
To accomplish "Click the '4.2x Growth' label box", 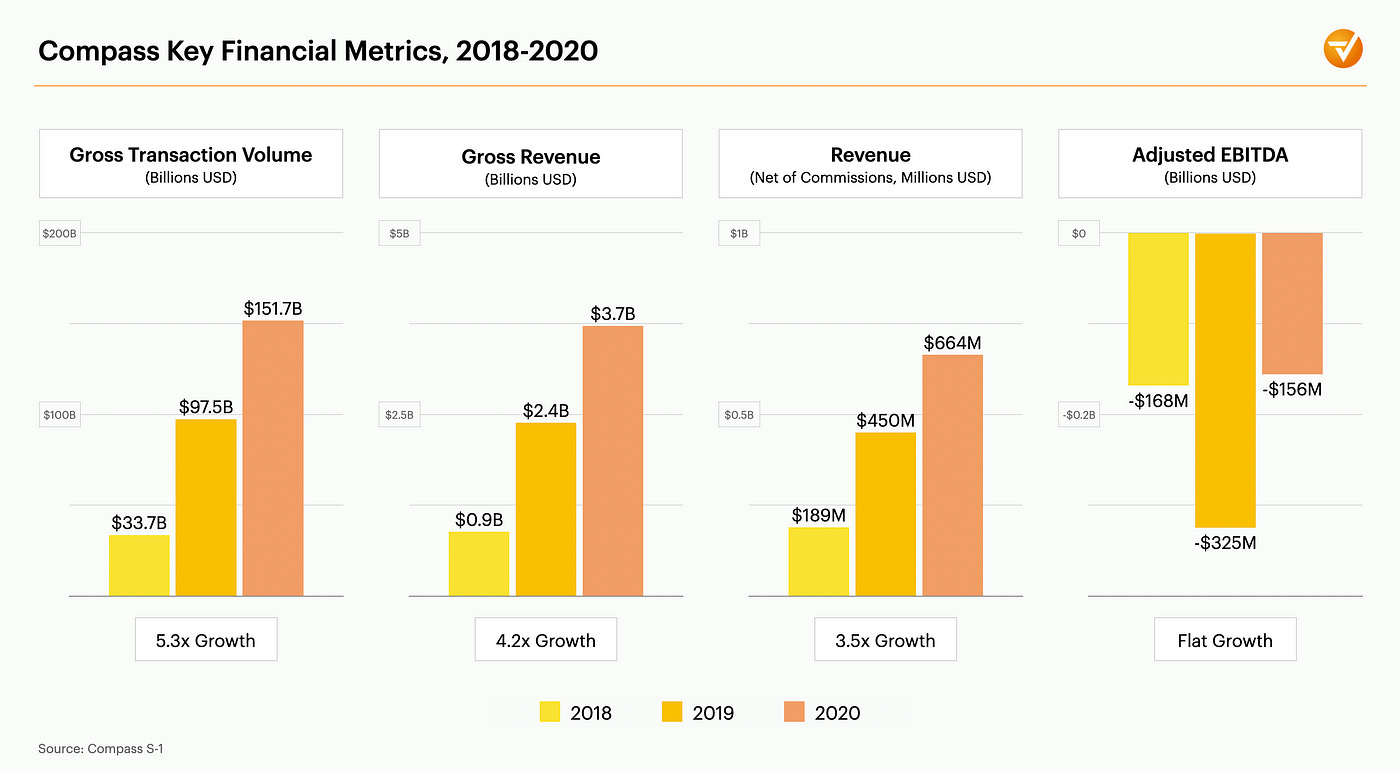I will [x=546, y=640].
